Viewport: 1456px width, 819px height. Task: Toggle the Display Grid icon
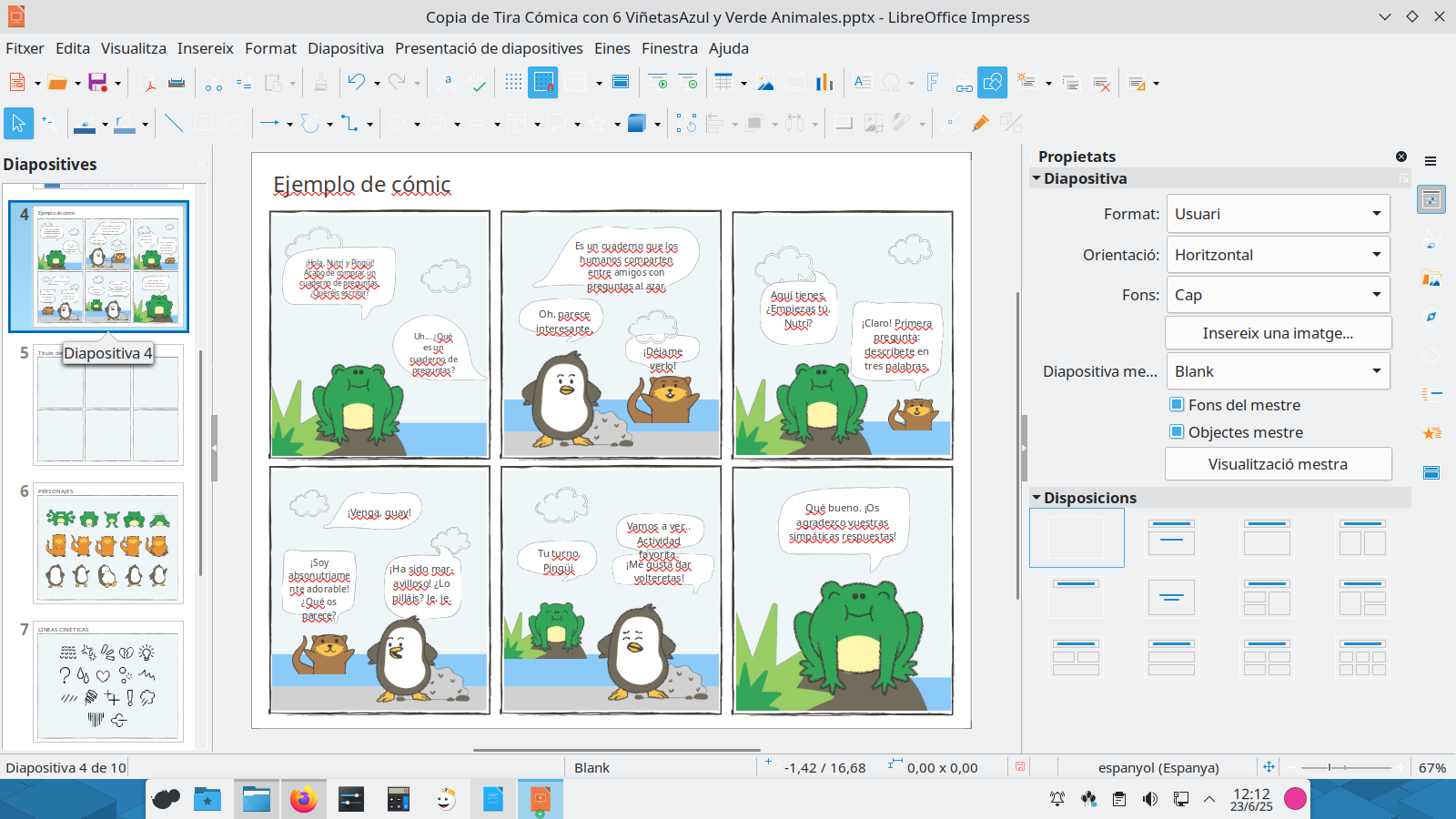coord(513,83)
